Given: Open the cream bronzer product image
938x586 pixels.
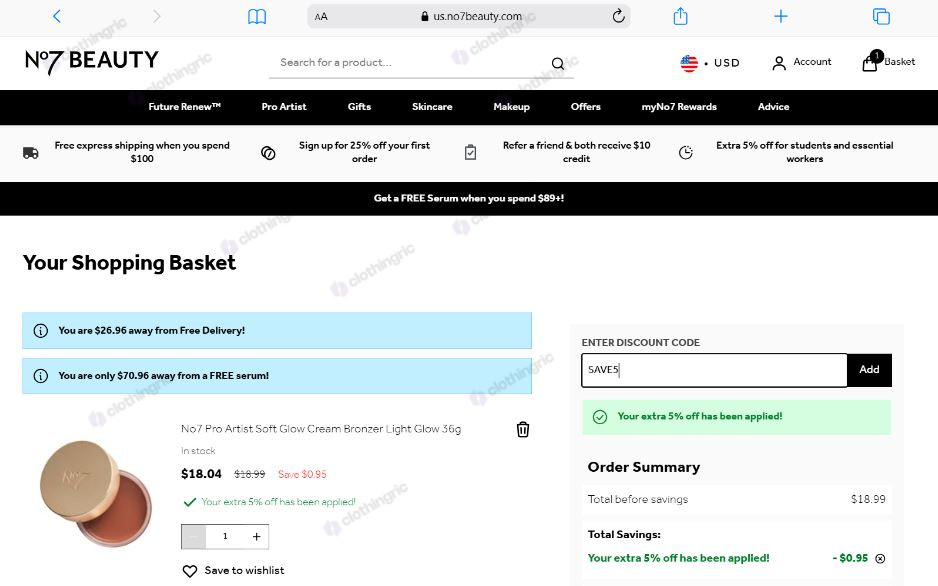Looking at the screenshot, I should 96,494.
